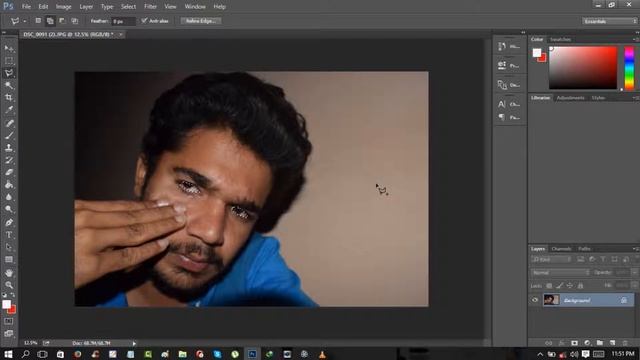Screen dimensions: 640x360
Task: Select the History Brush tool
Action: coord(9,160)
